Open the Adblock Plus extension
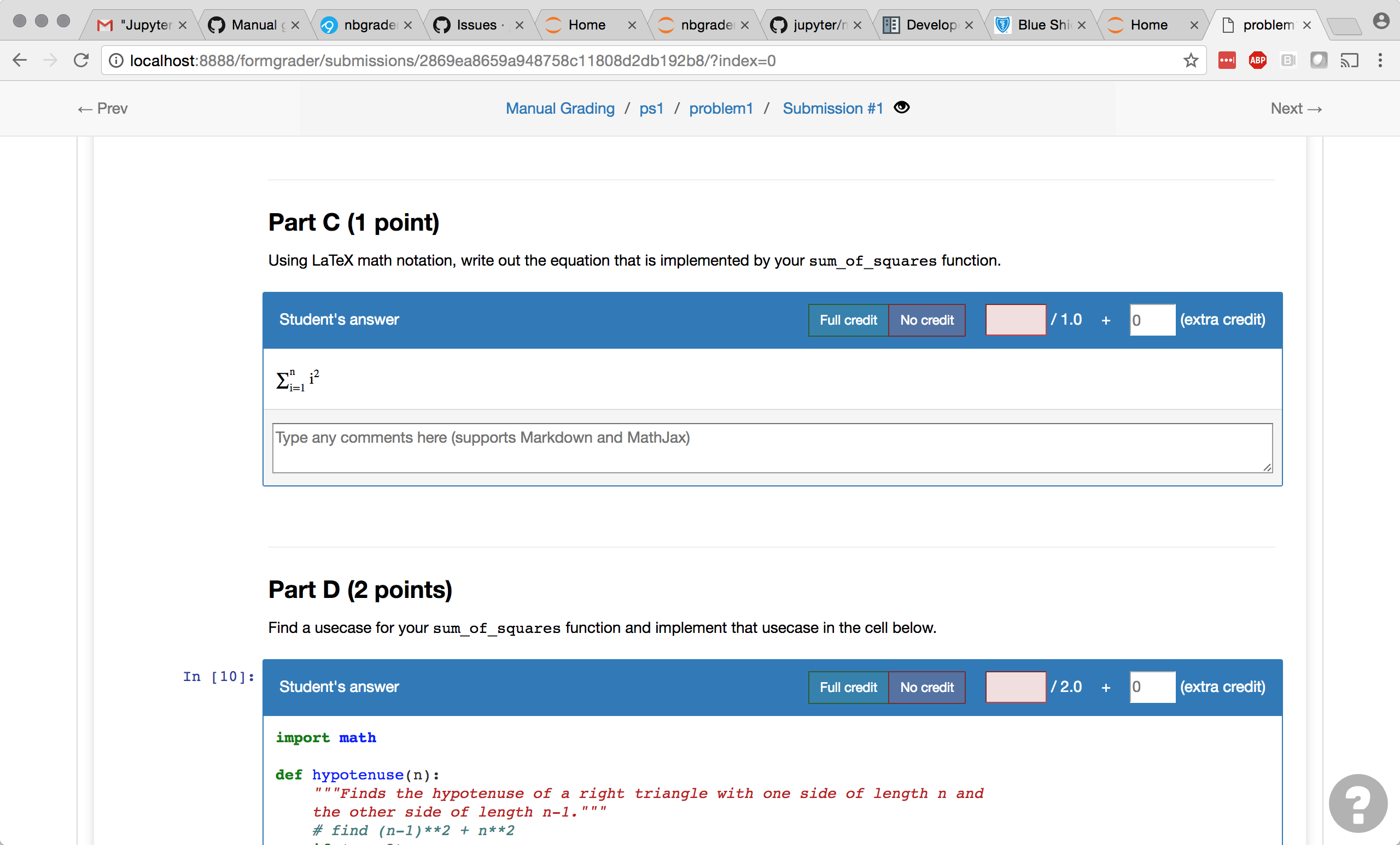This screenshot has width=1400, height=845. click(x=1257, y=60)
